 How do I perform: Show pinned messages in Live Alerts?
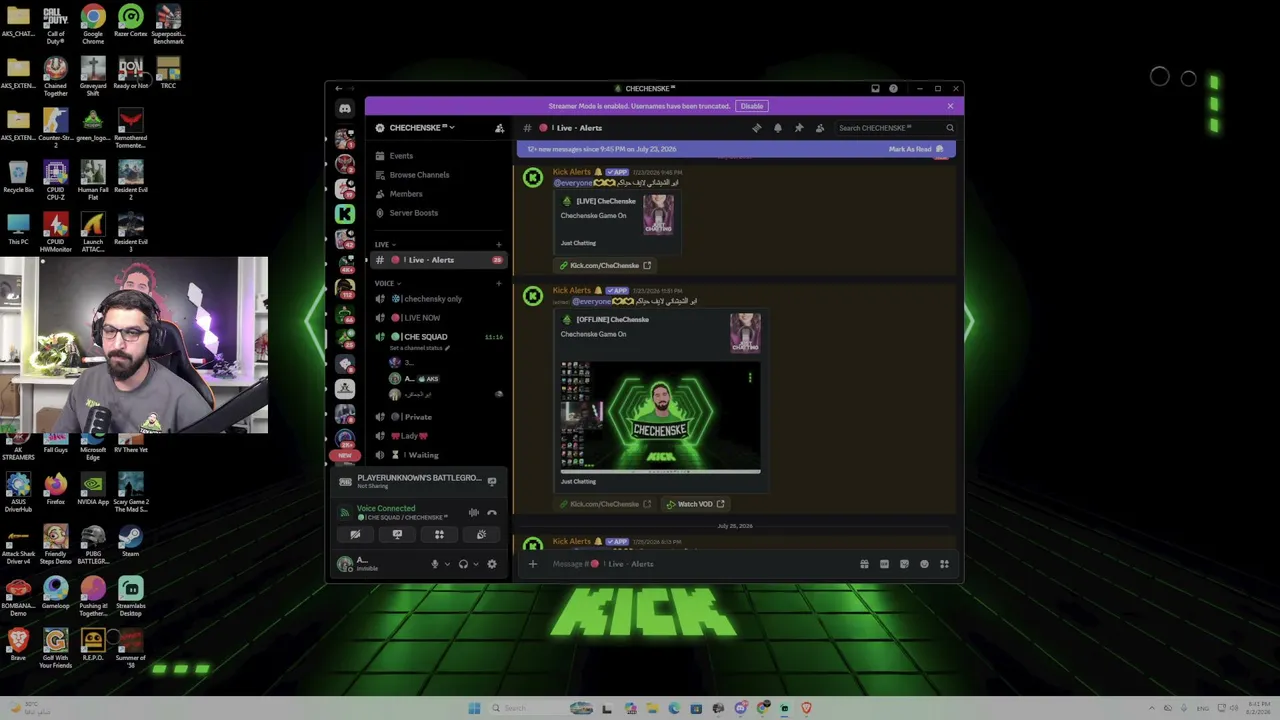pyautogui.click(x=798, y=128)
